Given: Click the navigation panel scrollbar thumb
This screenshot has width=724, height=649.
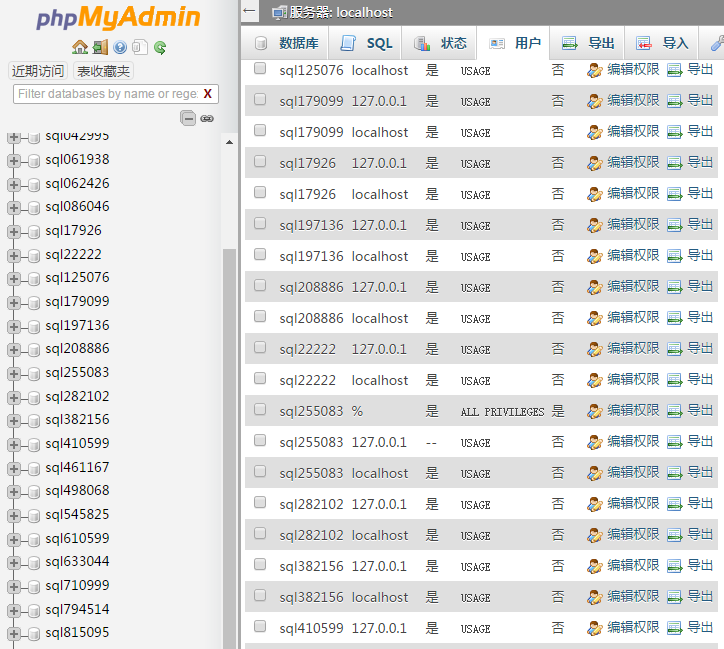Looking at the screenshot, I should click(x=229, y=448).
